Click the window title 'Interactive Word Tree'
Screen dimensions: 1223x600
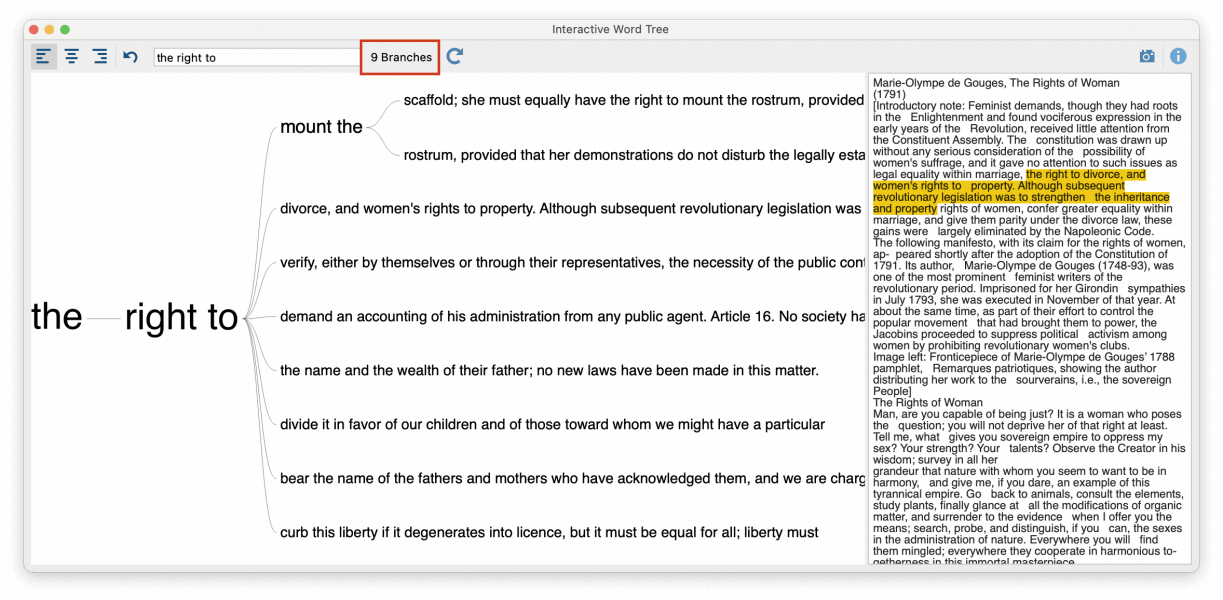pyautogui.click(x=611, y=29)
